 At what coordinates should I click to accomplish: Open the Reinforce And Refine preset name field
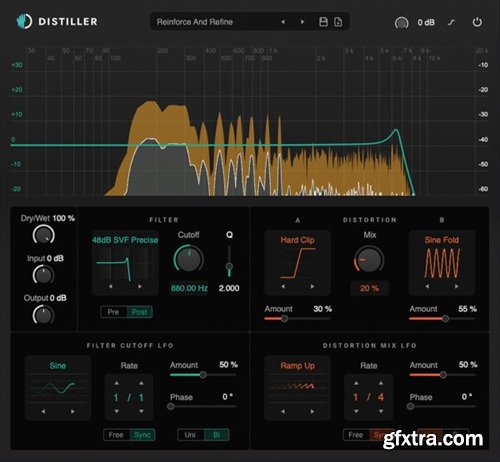tap(195, 22)
